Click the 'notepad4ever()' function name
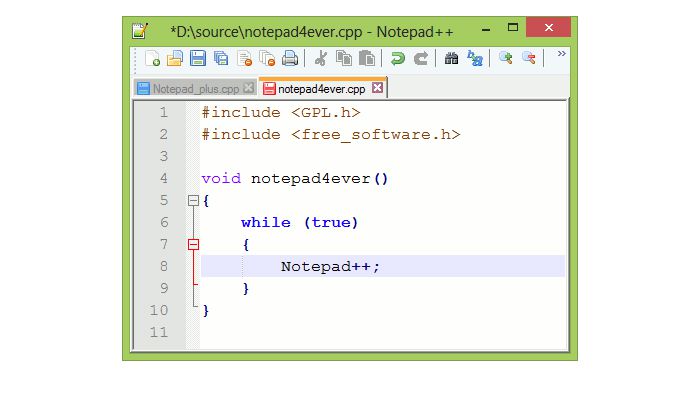The width and height of the screenshot is (700, 394). 320,178
